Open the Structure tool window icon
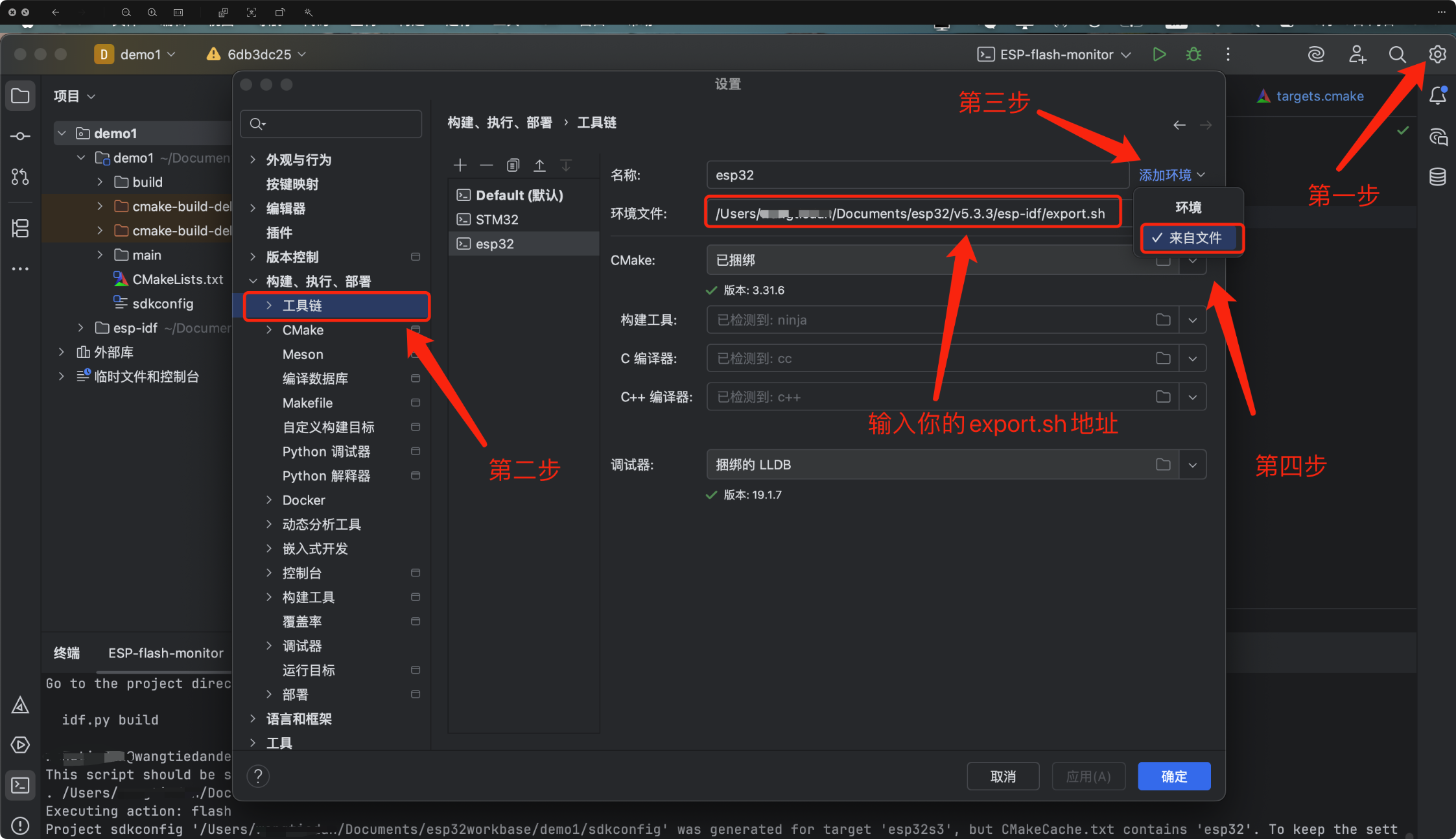1456x839 pixels. pos(20,228)
